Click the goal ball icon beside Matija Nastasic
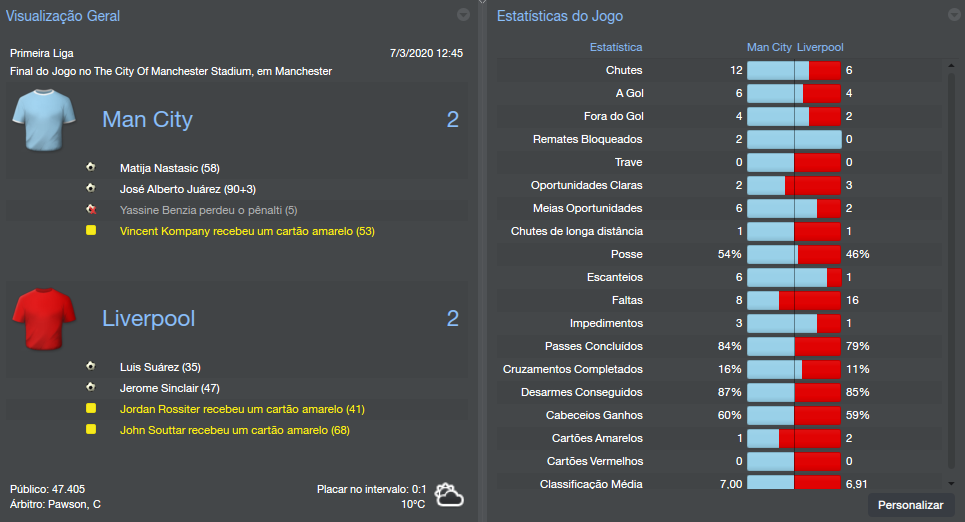Image resolution: width=965 pixels, height=522 pixels. (x=91, y=167)
